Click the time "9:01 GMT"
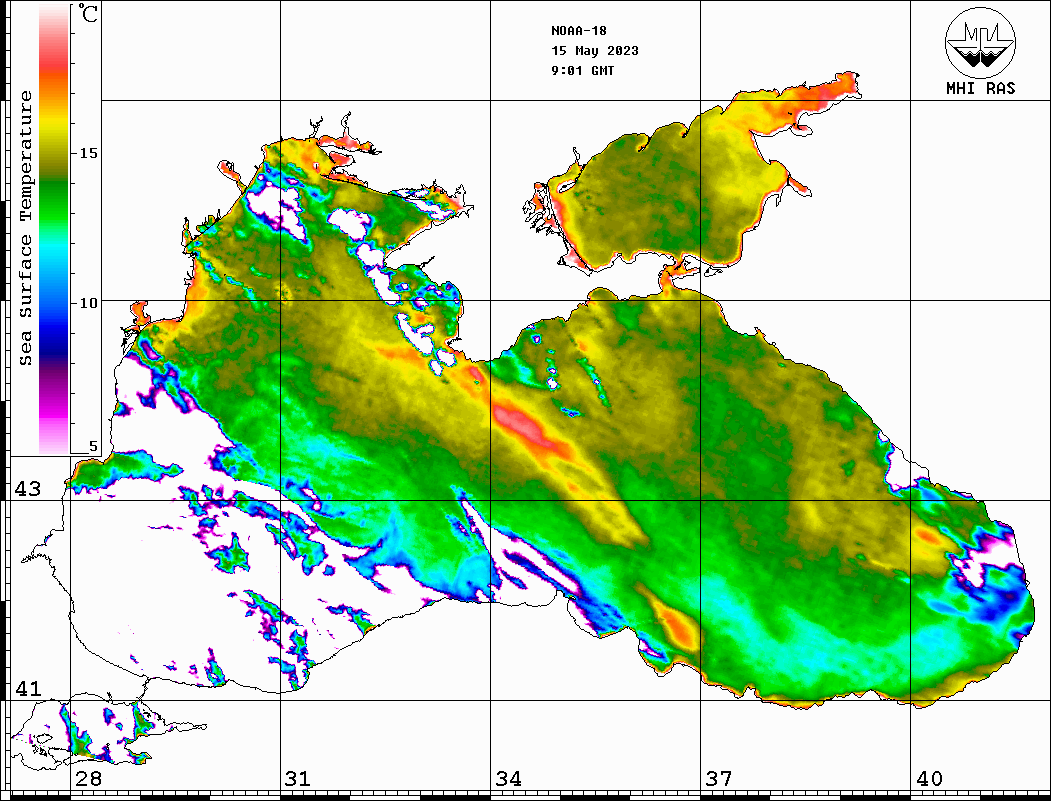This screenshot has width=1051, height=801. point(582,71)
